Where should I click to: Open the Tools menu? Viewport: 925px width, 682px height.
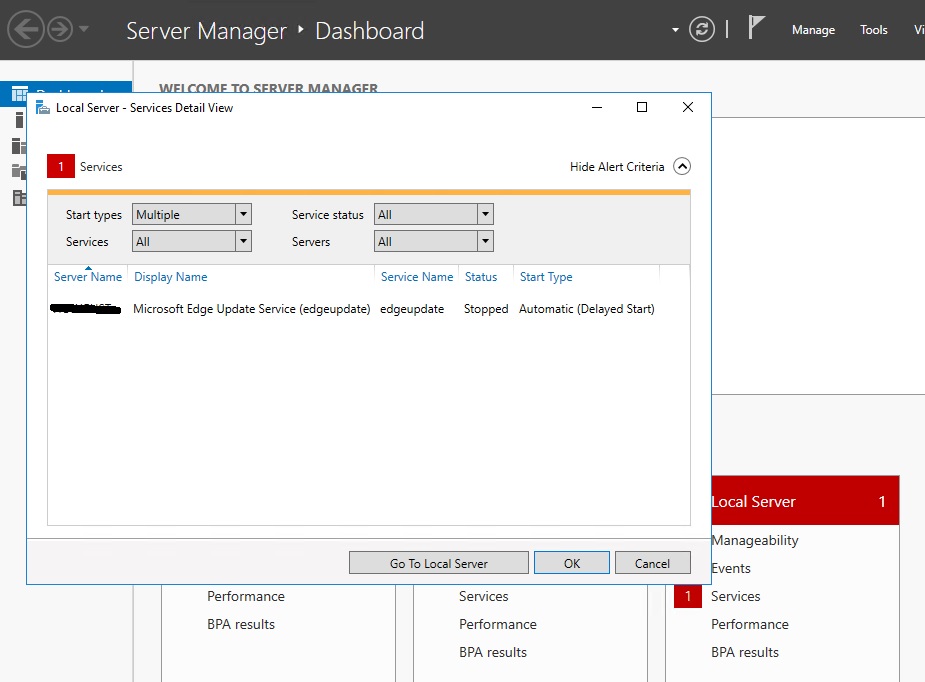[873, 29]
